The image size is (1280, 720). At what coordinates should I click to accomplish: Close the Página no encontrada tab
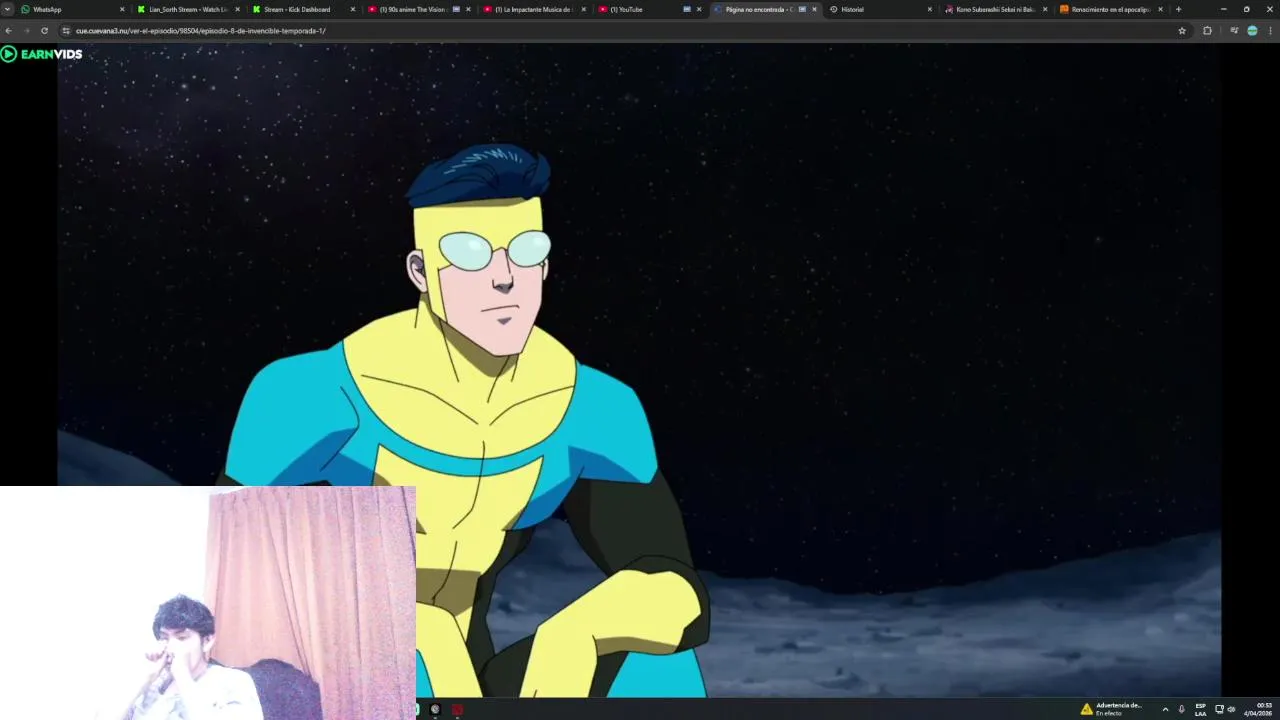click(x=814, y=9)
